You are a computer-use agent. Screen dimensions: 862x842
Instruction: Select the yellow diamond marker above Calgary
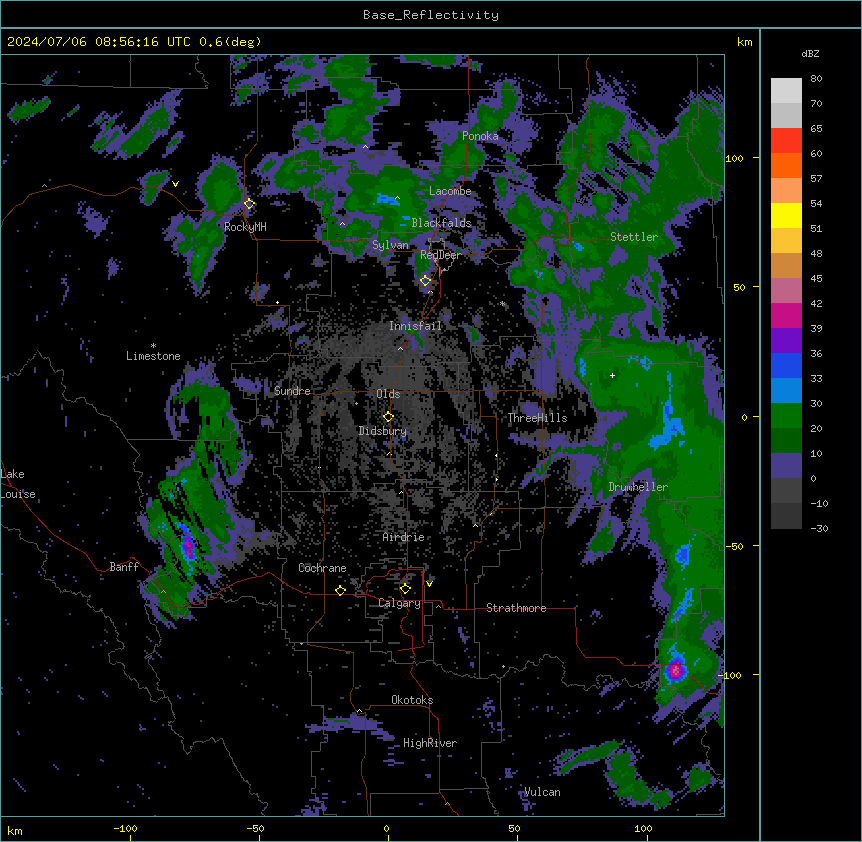[405, 589]
